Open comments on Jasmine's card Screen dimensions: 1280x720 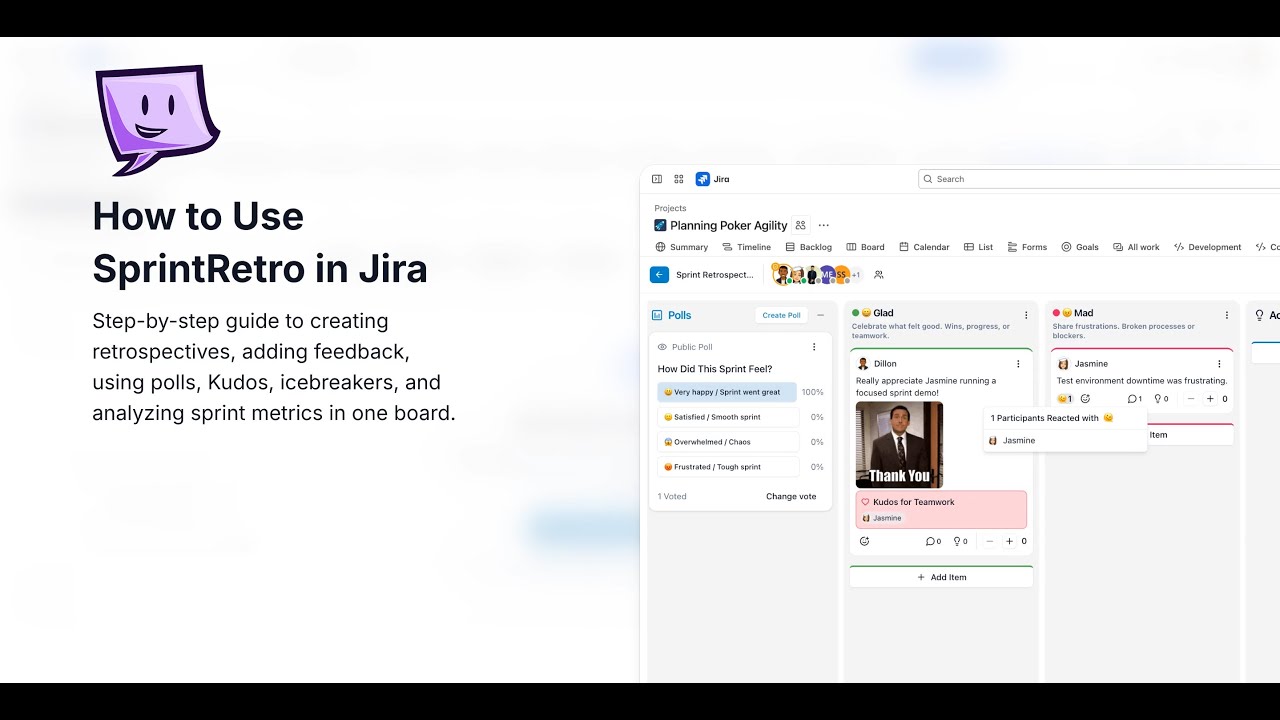(1134, 399)
